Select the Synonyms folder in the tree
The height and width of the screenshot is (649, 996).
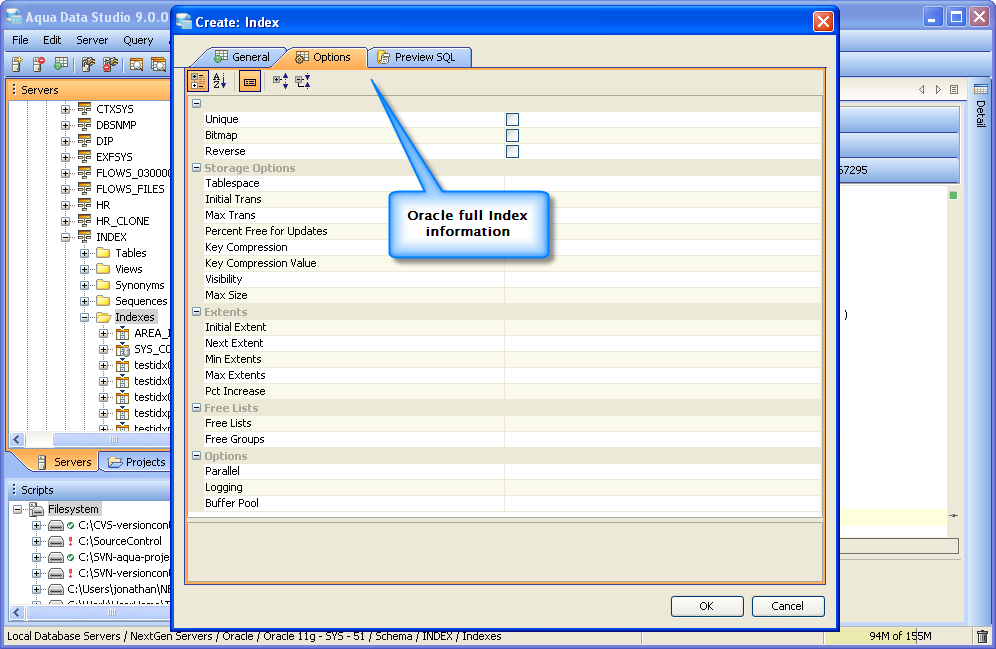[x=140, y=285]
